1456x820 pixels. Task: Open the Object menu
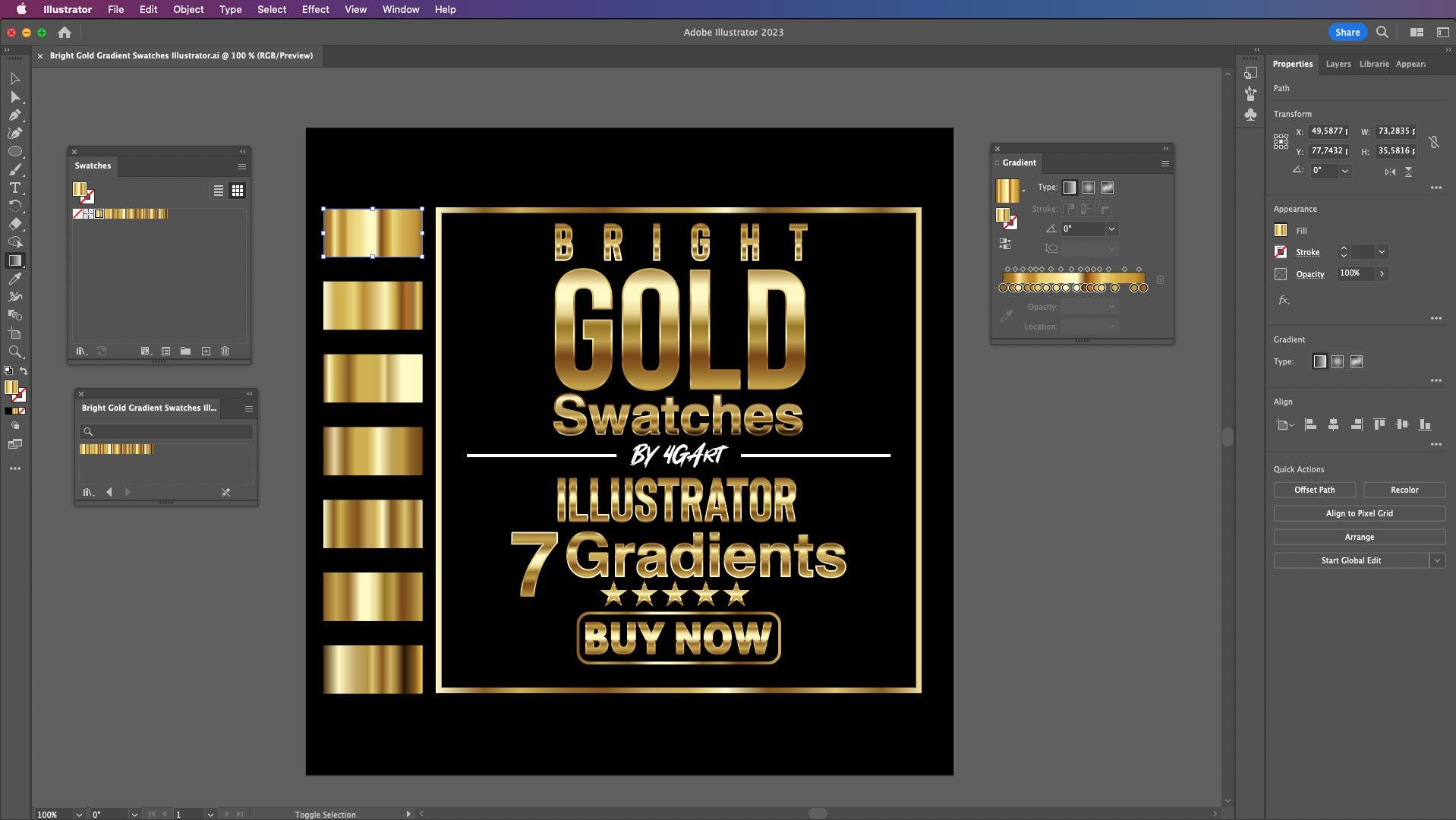point(188,9)
